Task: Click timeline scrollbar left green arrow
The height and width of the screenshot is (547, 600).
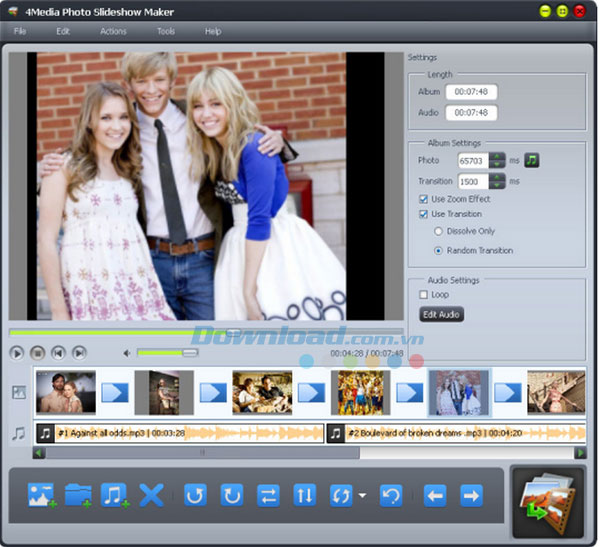Action: click(39, 453)
